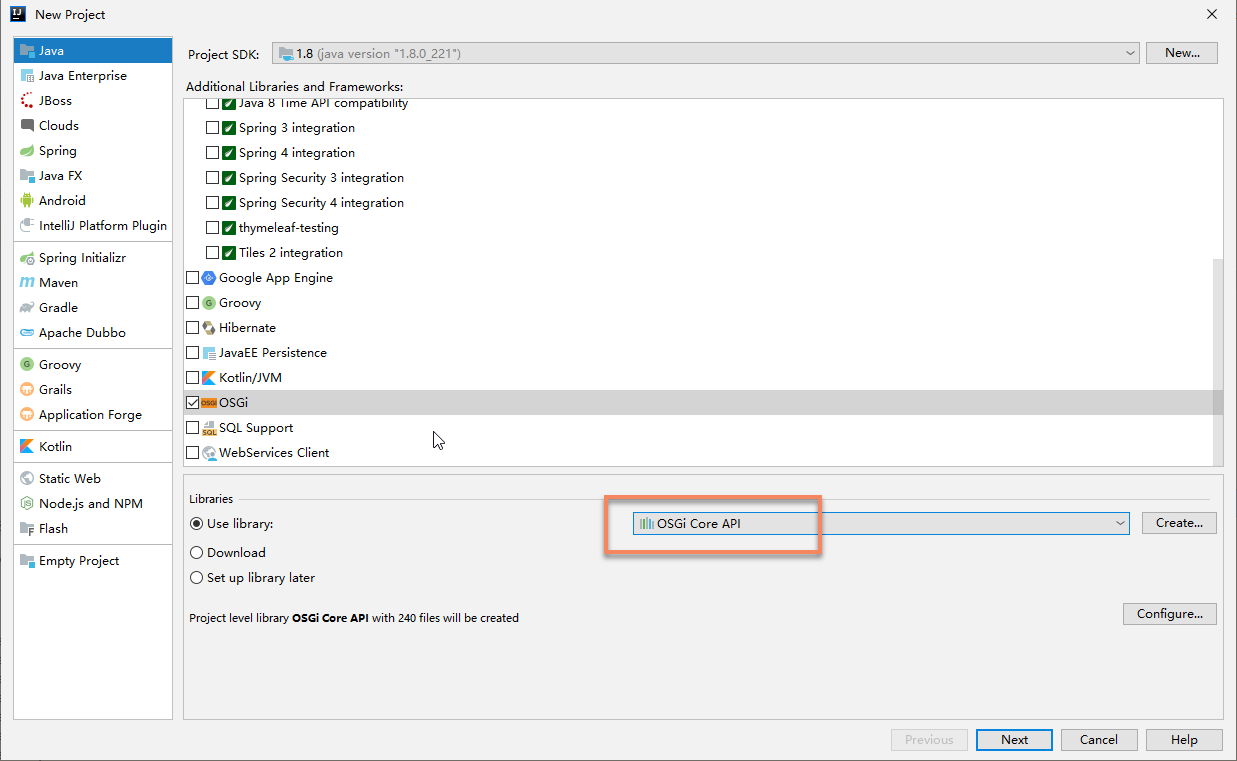Viewport: 1237px width, 761px height.
Task: Click the SQL Support icon
Action: 209,428
